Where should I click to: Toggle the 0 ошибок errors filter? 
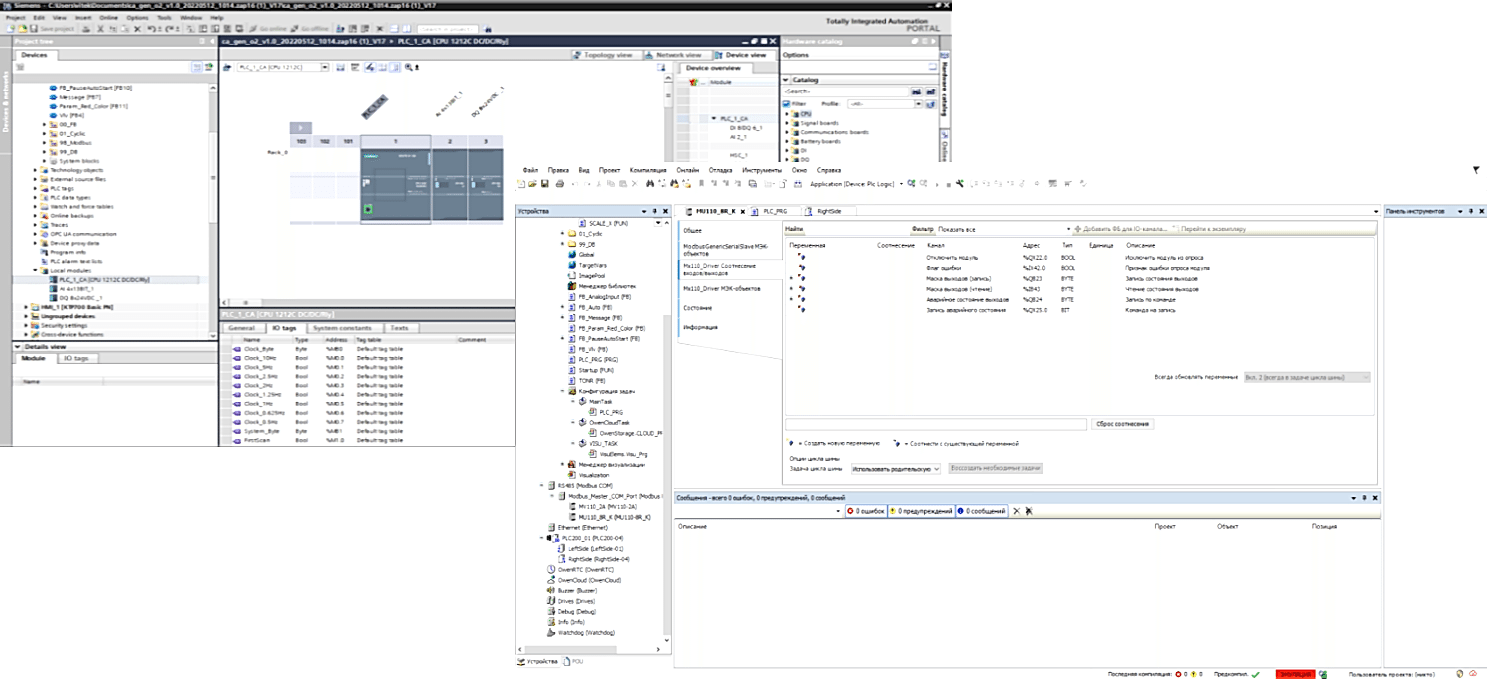(x=865, y=511)
